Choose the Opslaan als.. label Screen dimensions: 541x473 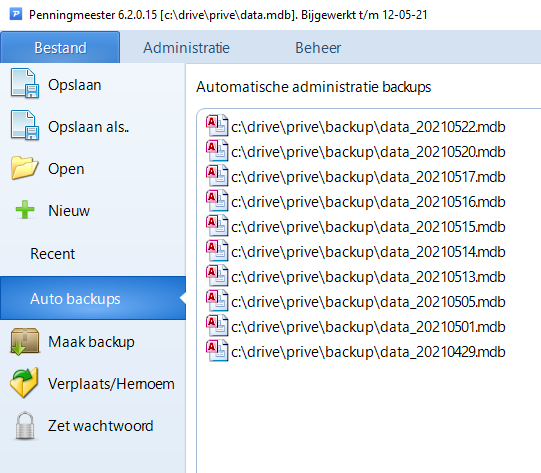pos(89,127)
